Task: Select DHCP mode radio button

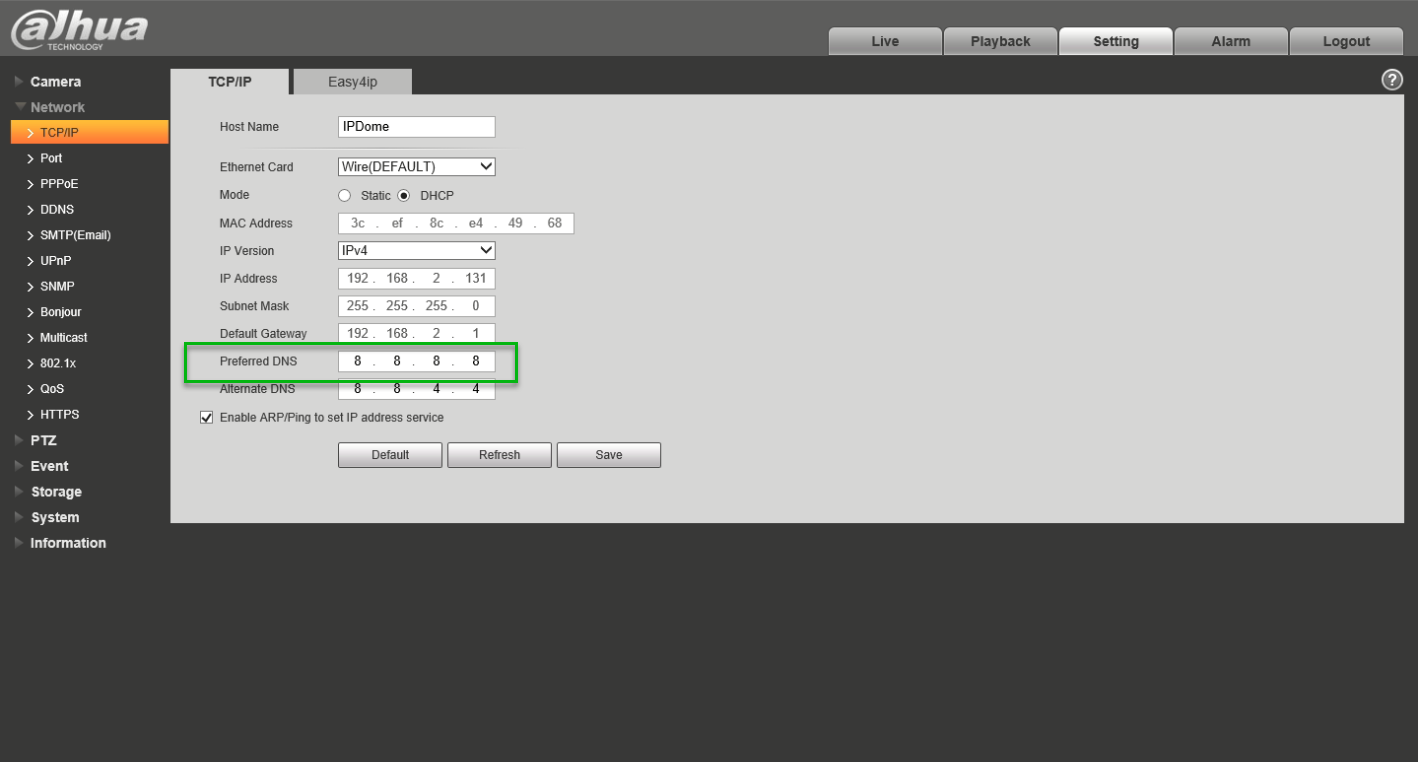Action: 405,196
